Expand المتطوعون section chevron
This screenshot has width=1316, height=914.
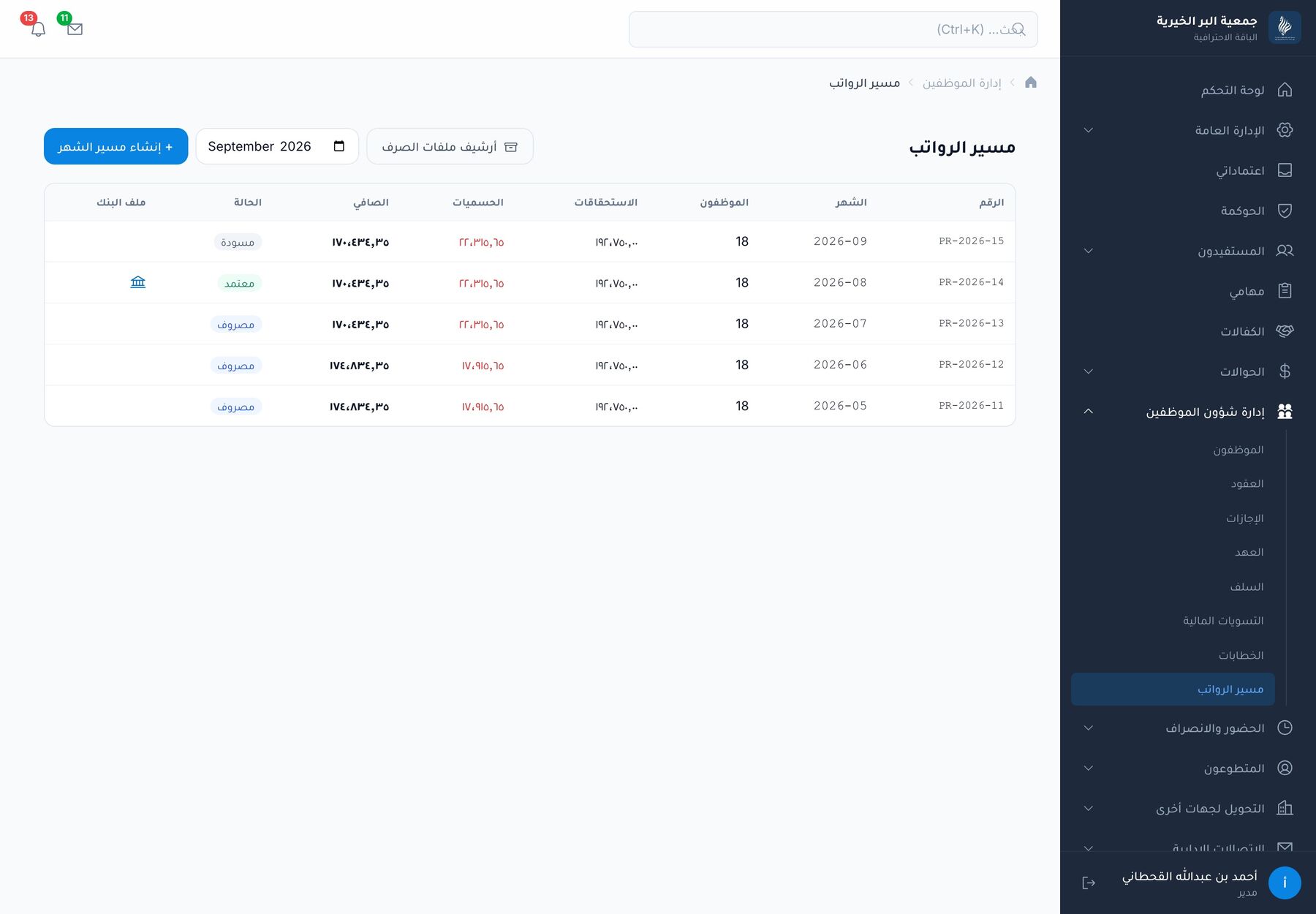click(x=1089, y=768)
